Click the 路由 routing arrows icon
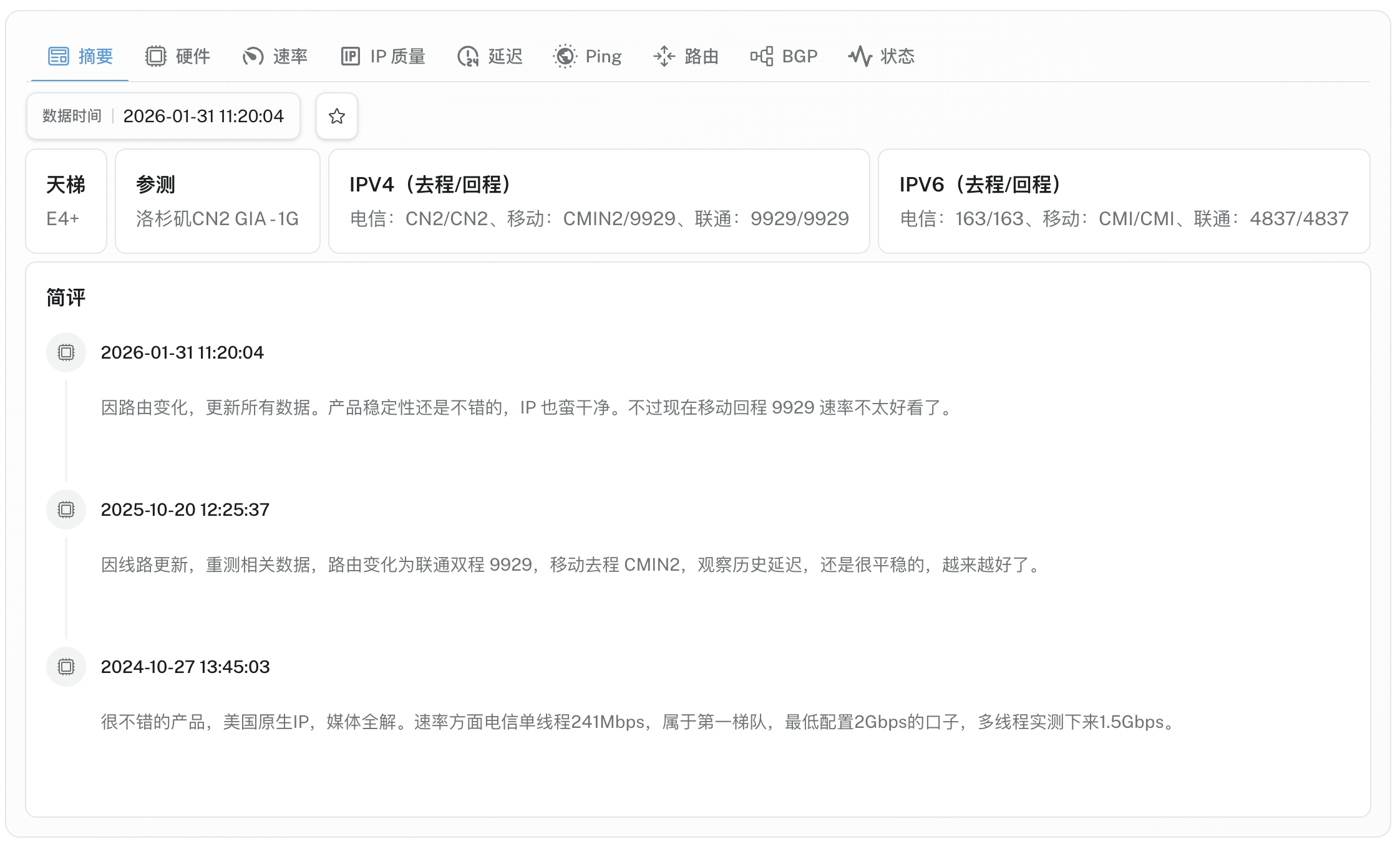The image size is (1400, 852). [x=664, y=56]
